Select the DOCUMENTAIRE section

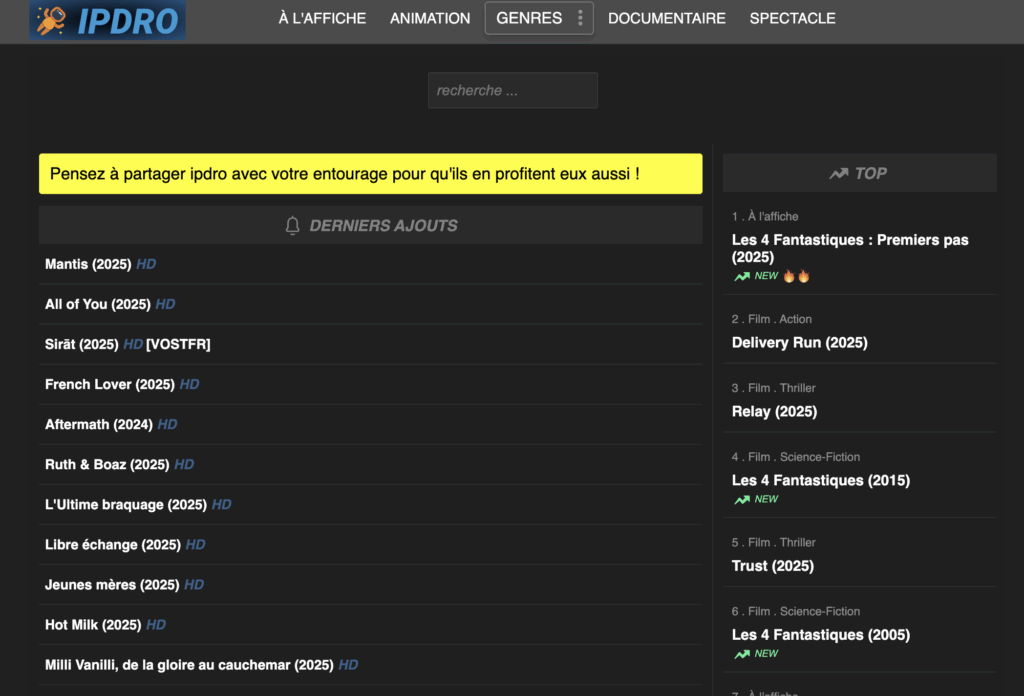(666, 18)
